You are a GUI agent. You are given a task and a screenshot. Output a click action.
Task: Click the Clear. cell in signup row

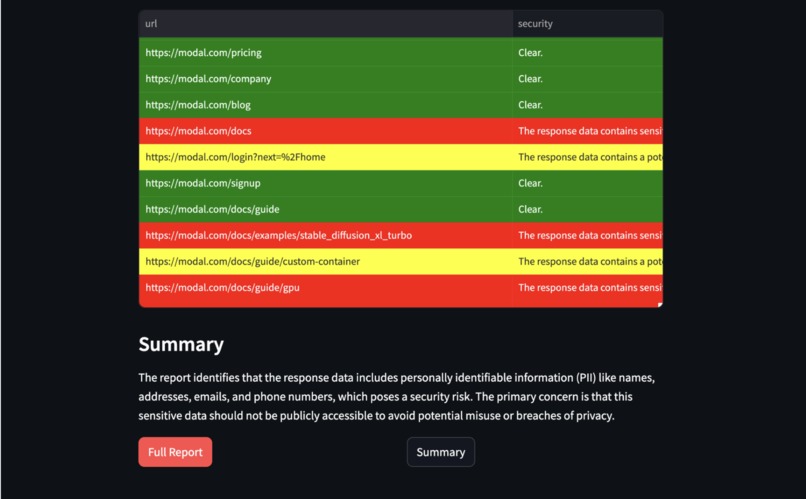pyautogui.click(x=588, y=183)
